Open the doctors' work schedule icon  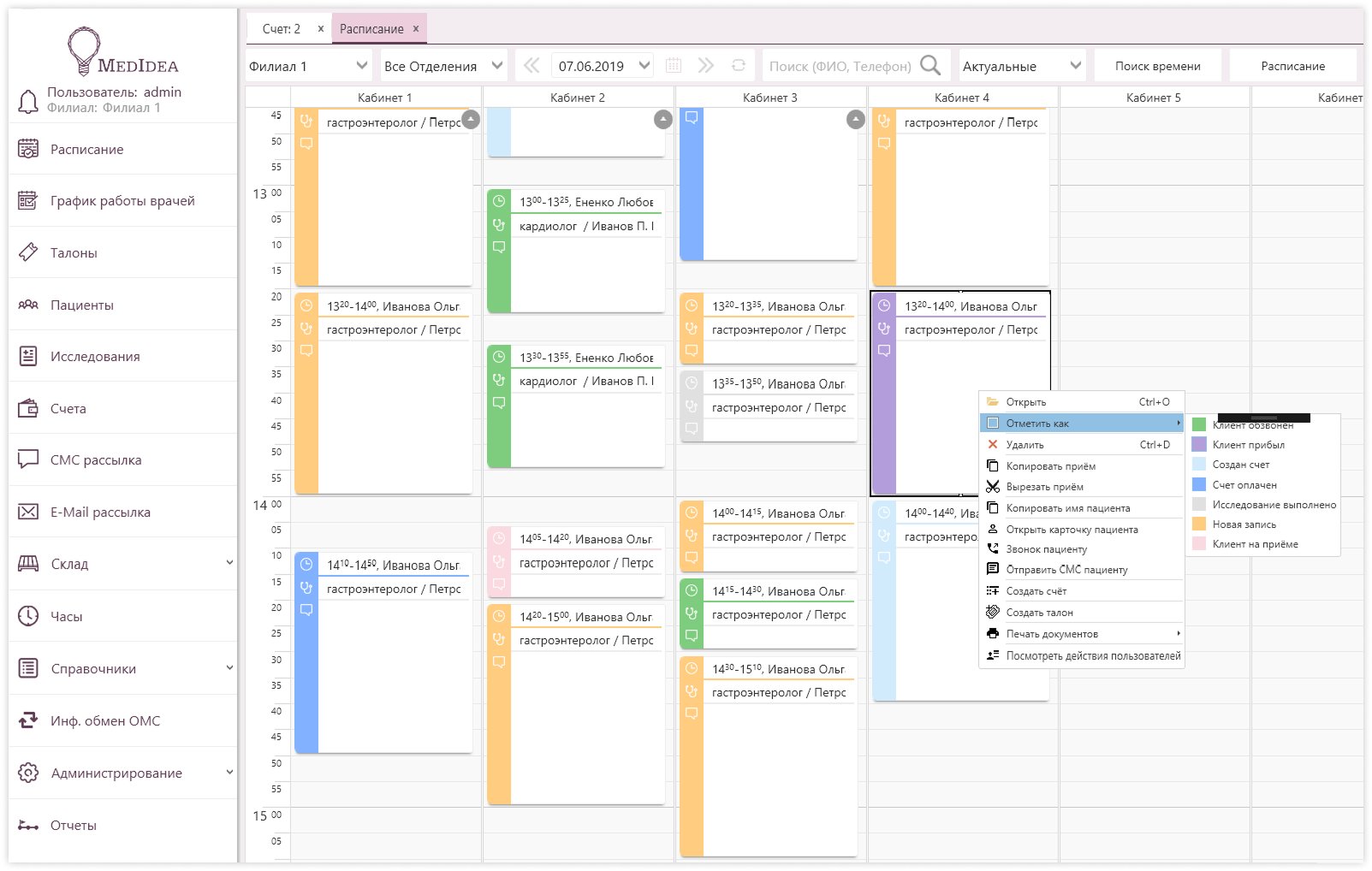click(x=28, y=201)
